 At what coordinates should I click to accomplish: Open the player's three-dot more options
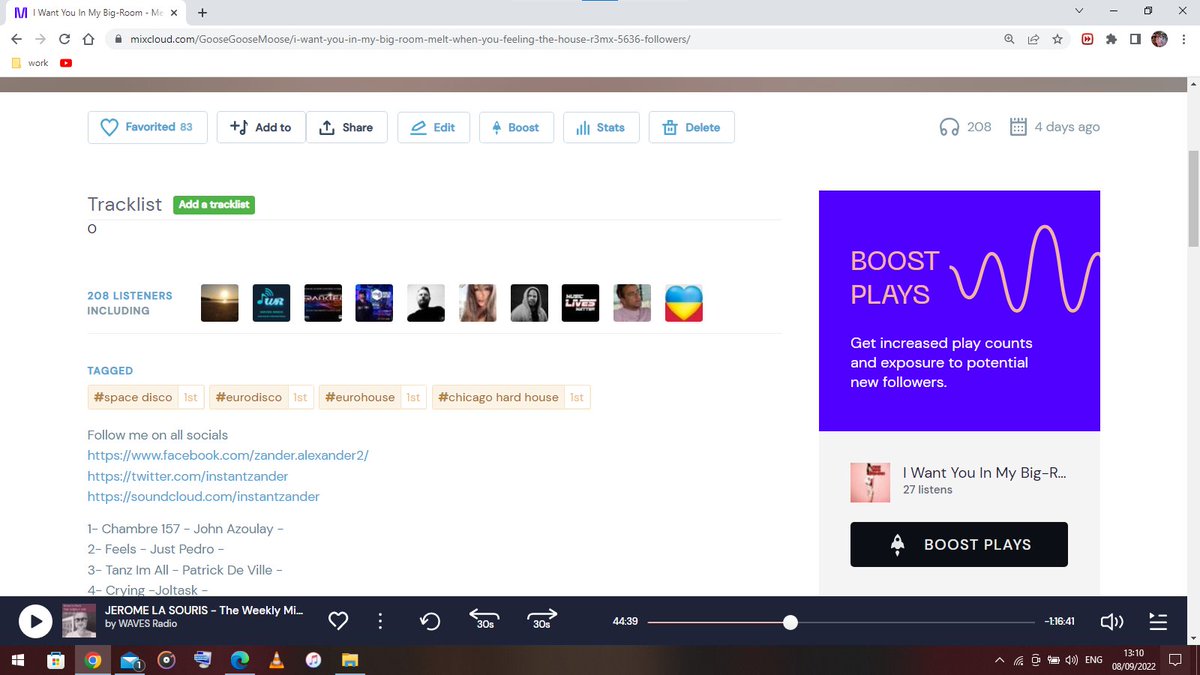click(380, 622)
